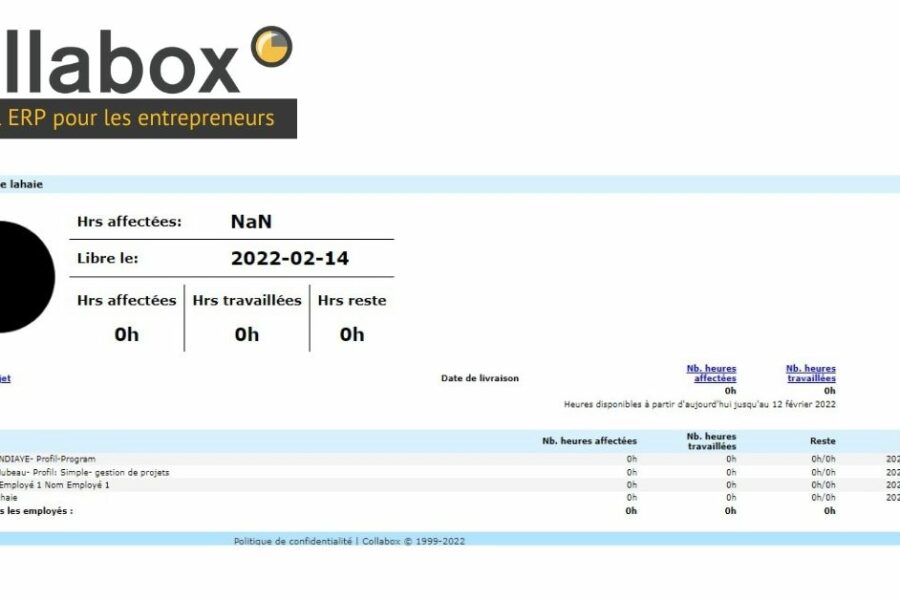Click the 'Reste' column header

click(x=822, y=441)
